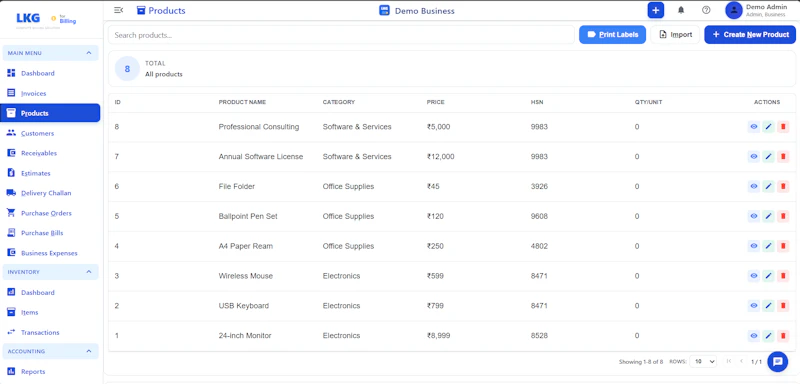Collapse the ACCOUNTING section
Viewport: 800px width, 384px height.
click(51, 351)
